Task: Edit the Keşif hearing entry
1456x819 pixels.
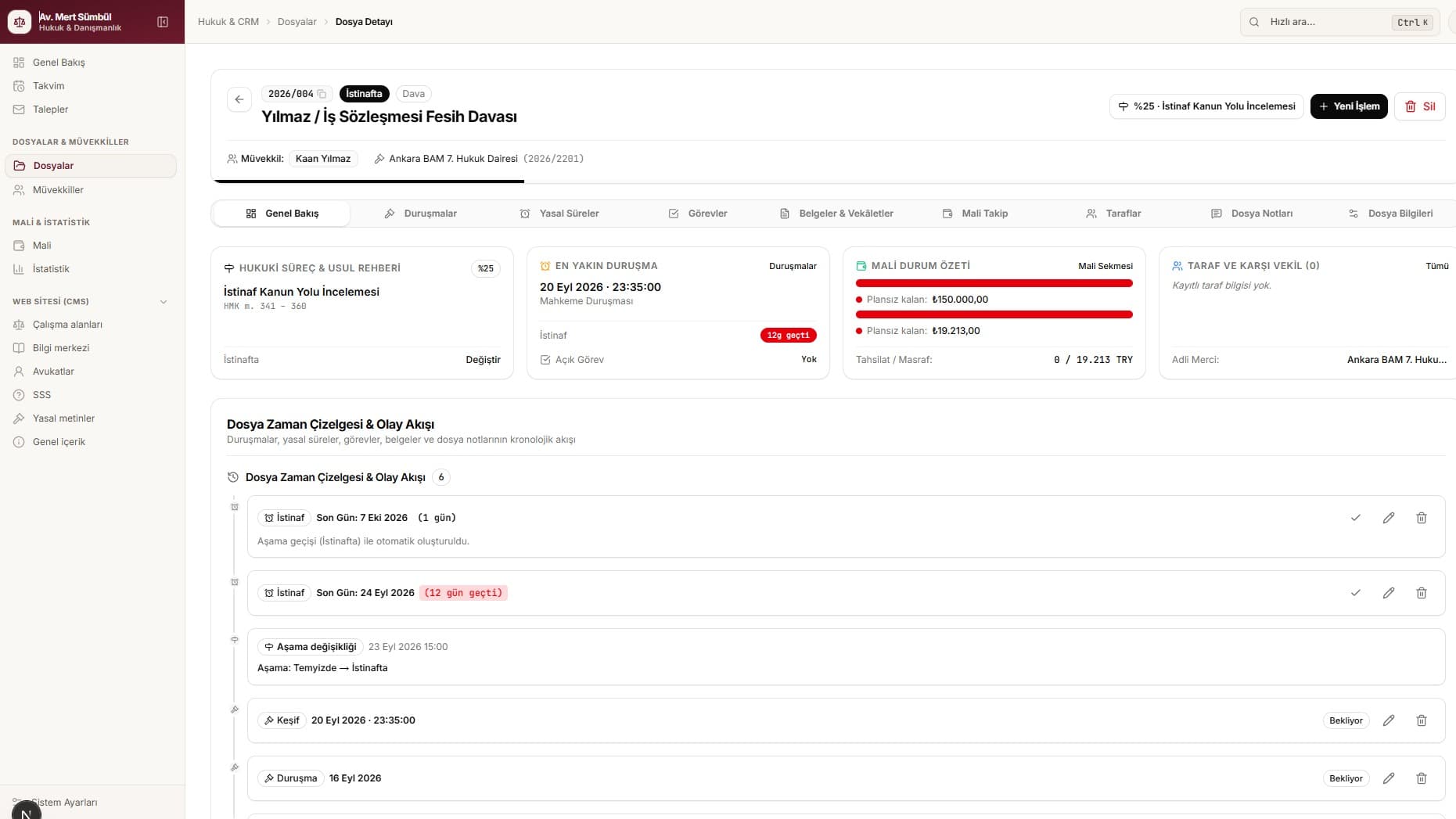Action: click(x=1389, y=720)
